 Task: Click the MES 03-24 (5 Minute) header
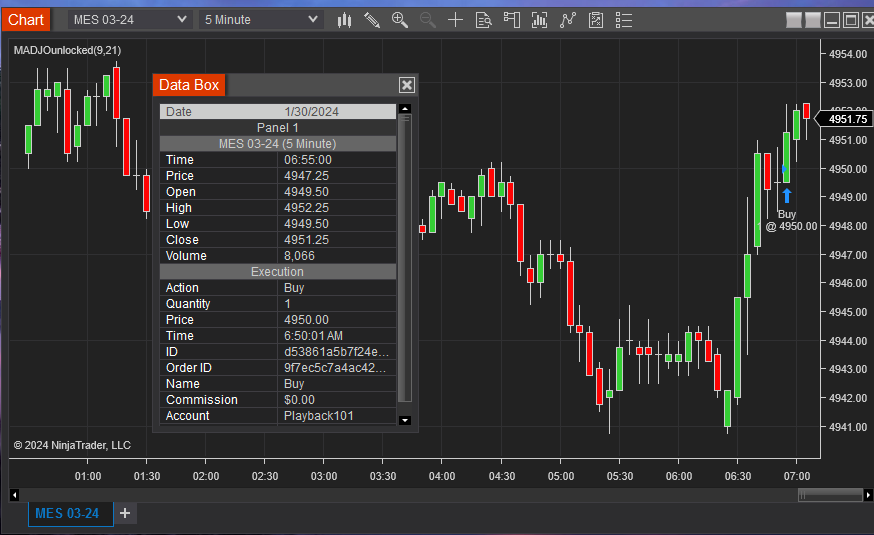[278, 144]
